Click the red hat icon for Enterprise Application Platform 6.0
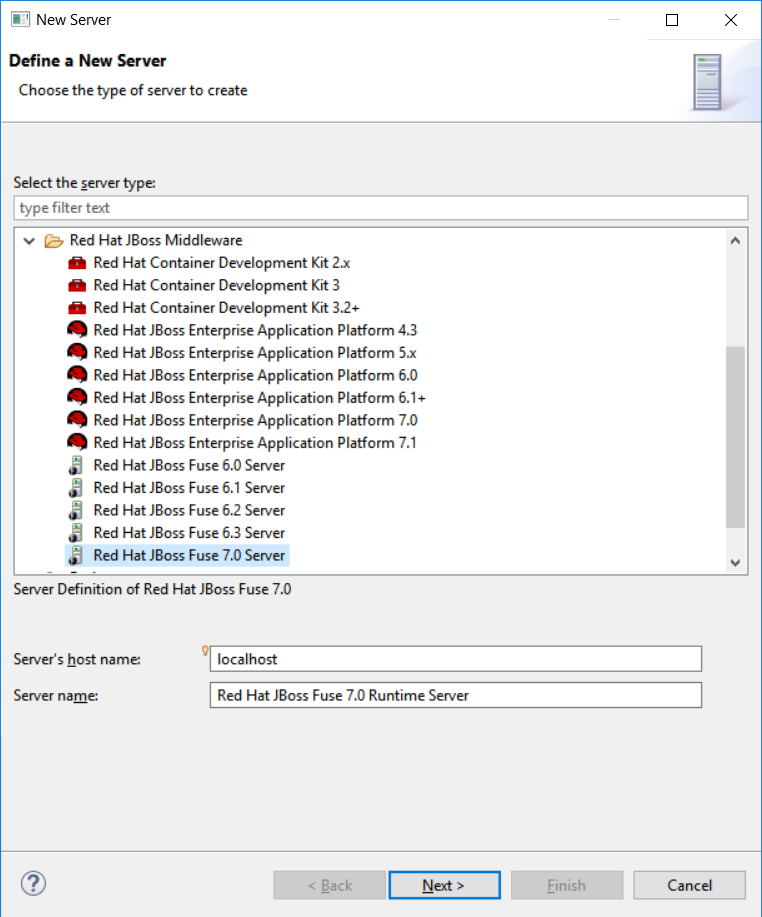Screen dimensions: 762x917 (x=77, y=375)
